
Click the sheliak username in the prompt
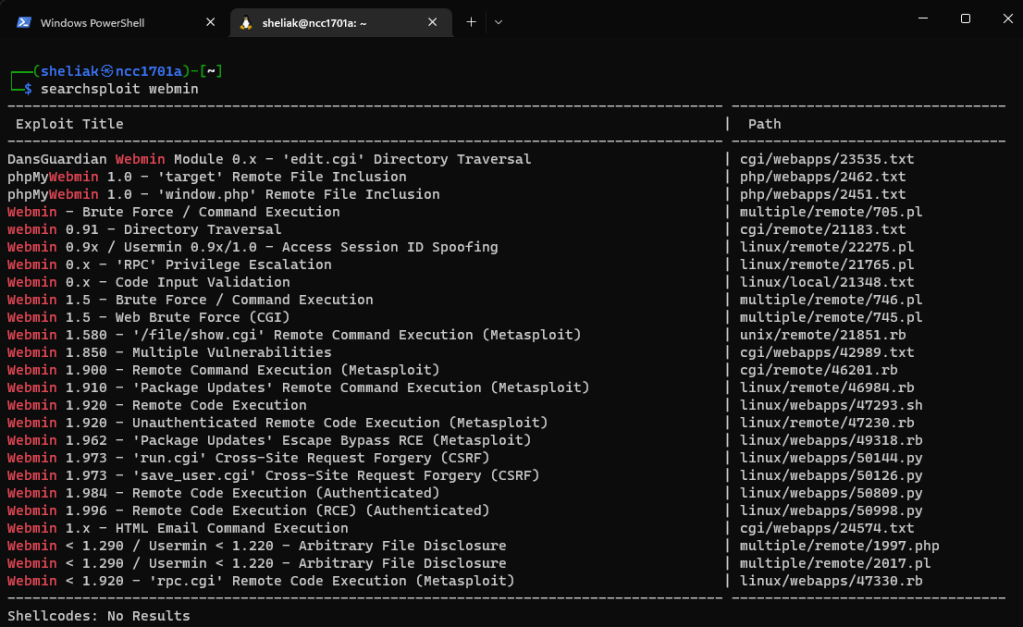(69, 71)
